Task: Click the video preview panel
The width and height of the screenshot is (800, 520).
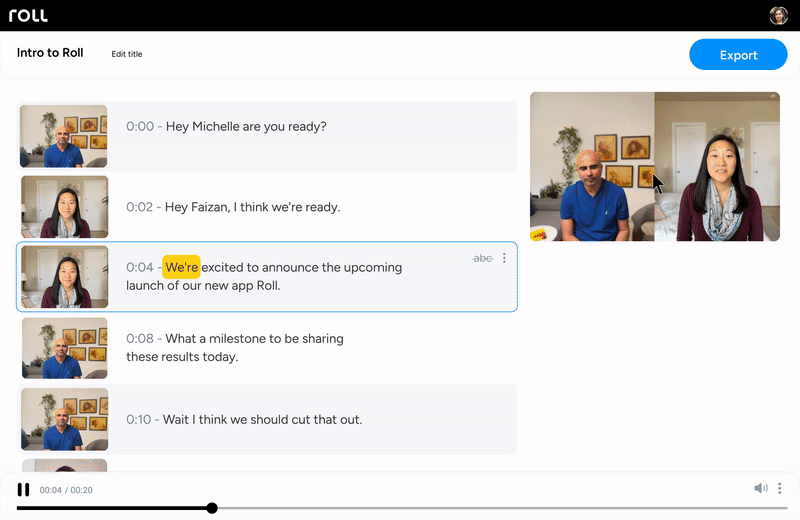Action: (x=655, y=166)
